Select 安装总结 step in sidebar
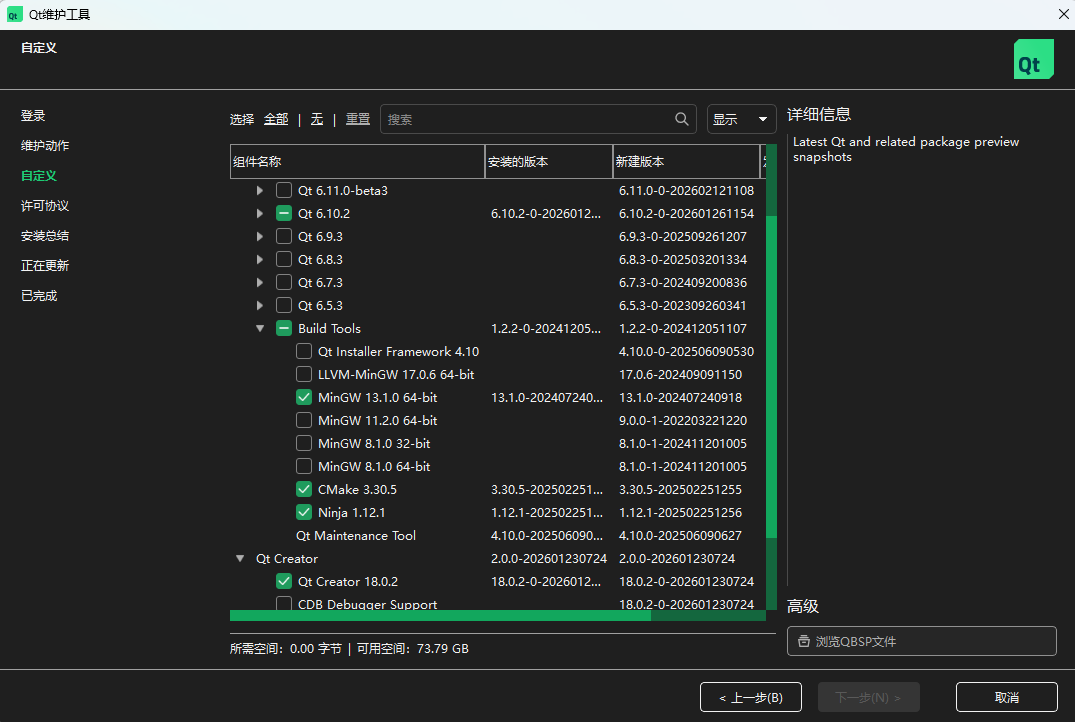Image resolution: width=1075 pixels, height=722 pixels. [x=45, y=236]
